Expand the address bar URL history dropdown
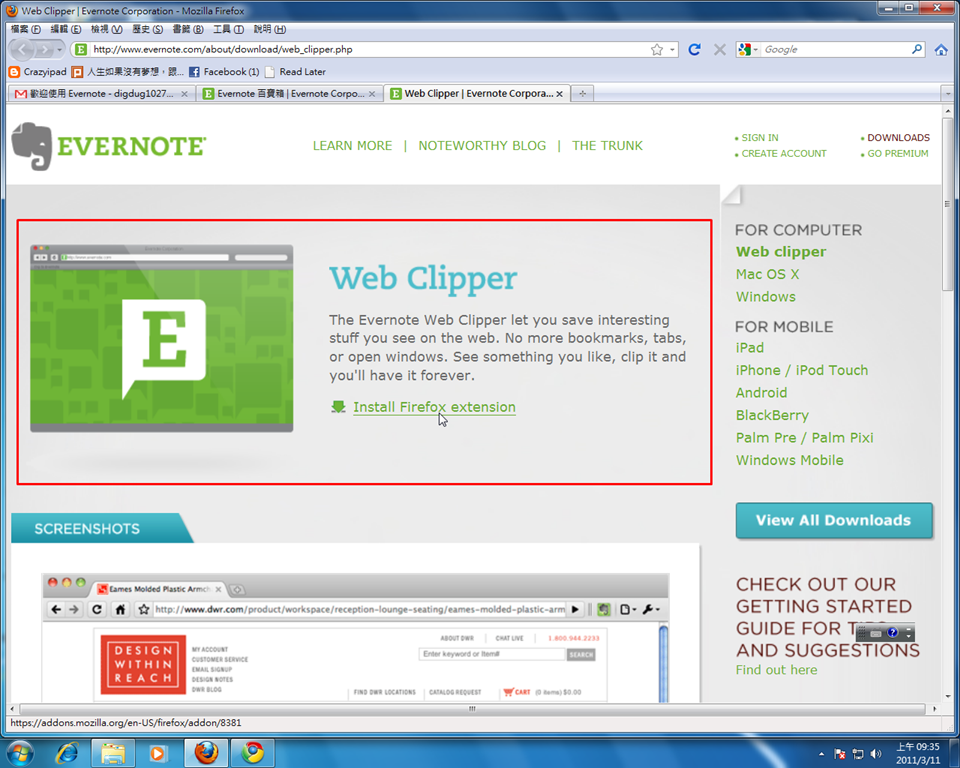Image resolution: width=960 pixels, height=768 pixels. 672,50
